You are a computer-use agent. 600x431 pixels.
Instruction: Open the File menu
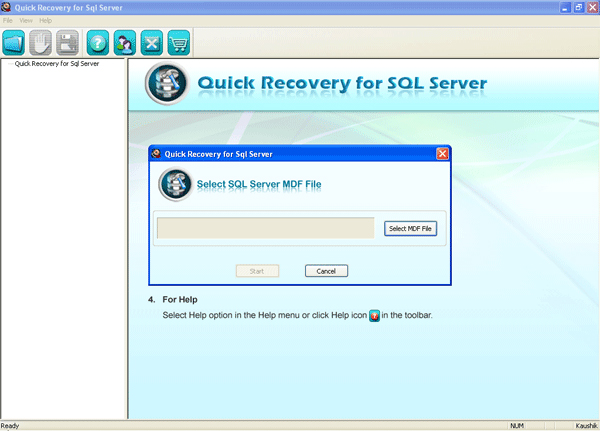(x=8, y=21)
